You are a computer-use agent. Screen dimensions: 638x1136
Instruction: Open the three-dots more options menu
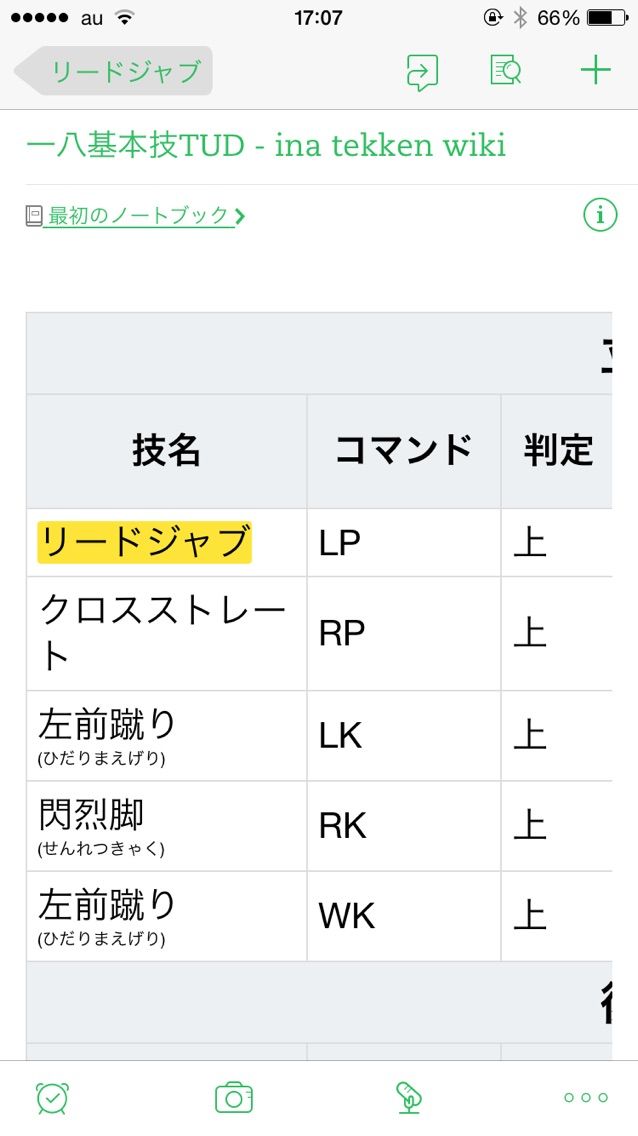[x=586, y=1098]
